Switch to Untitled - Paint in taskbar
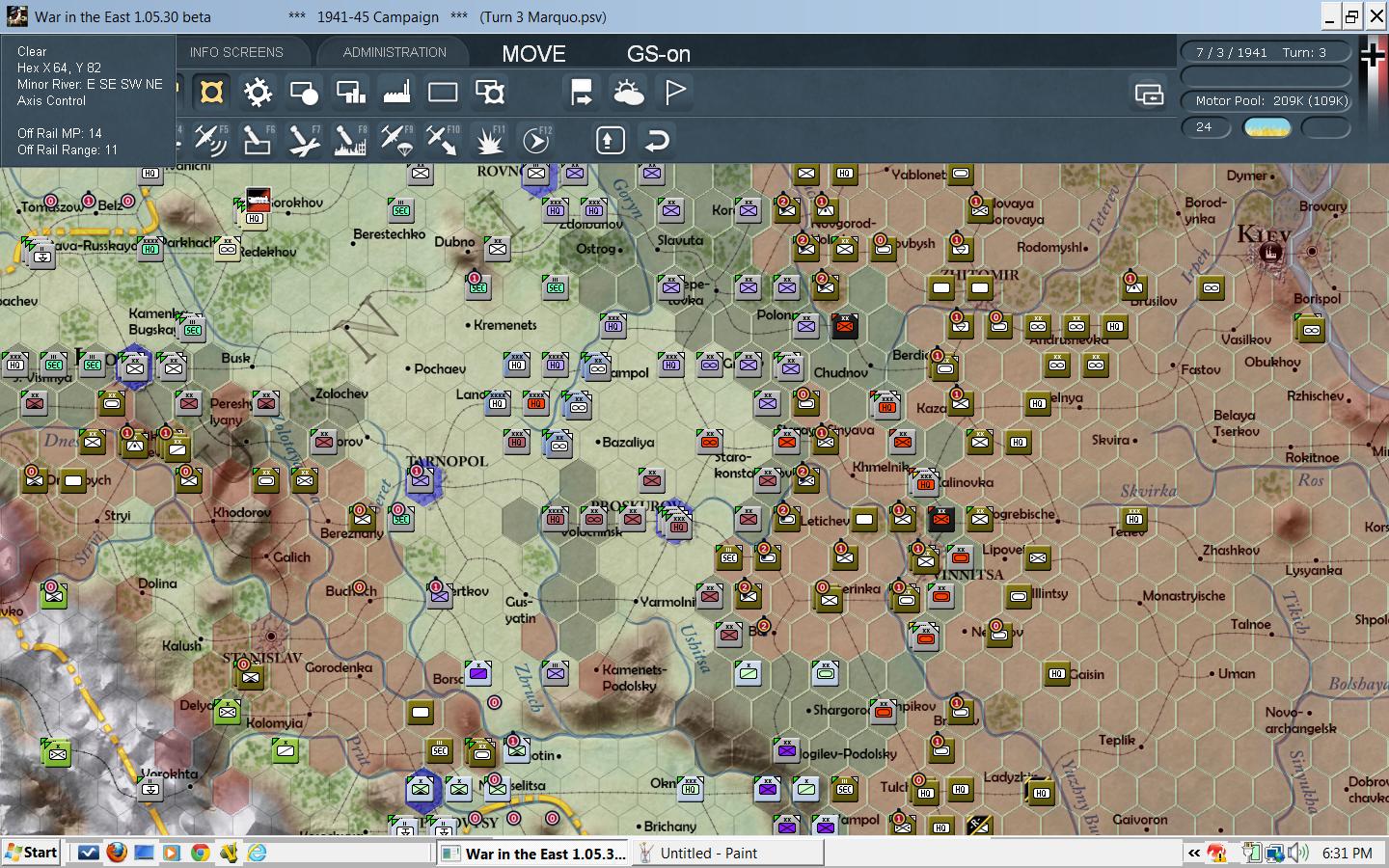The width and height of the screenshot is (1389, 868). click(727, 853)
